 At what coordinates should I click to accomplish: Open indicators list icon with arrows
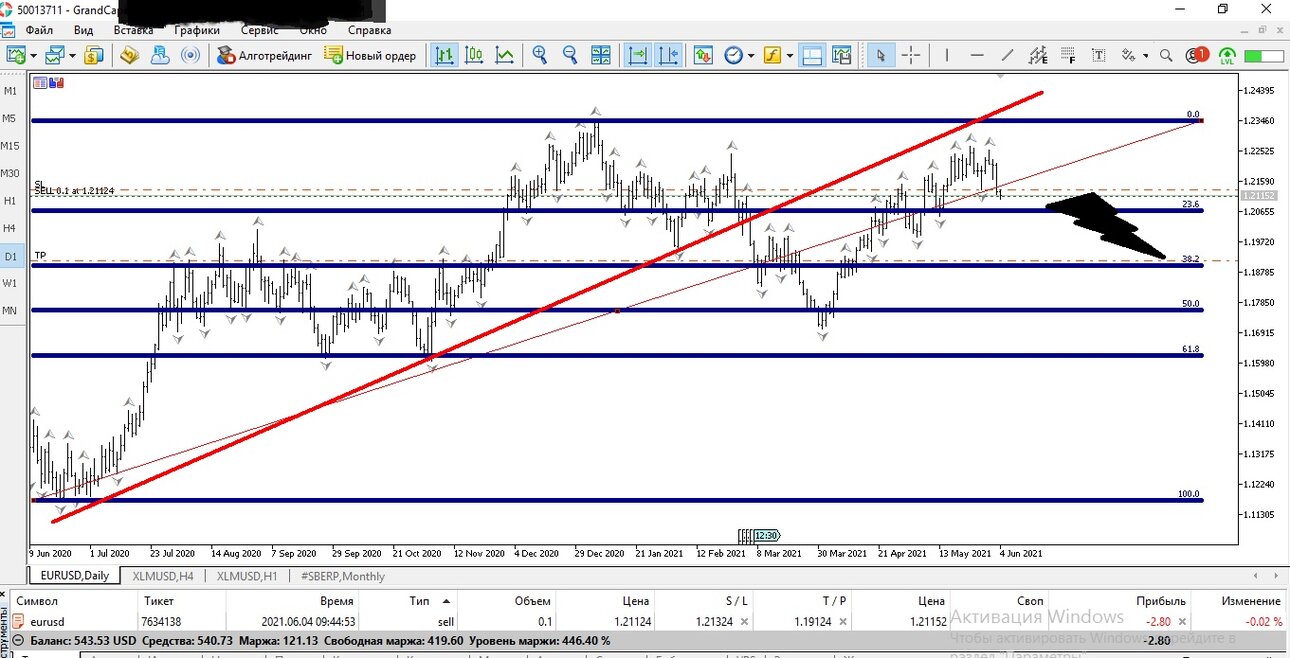tap(703, 55)
